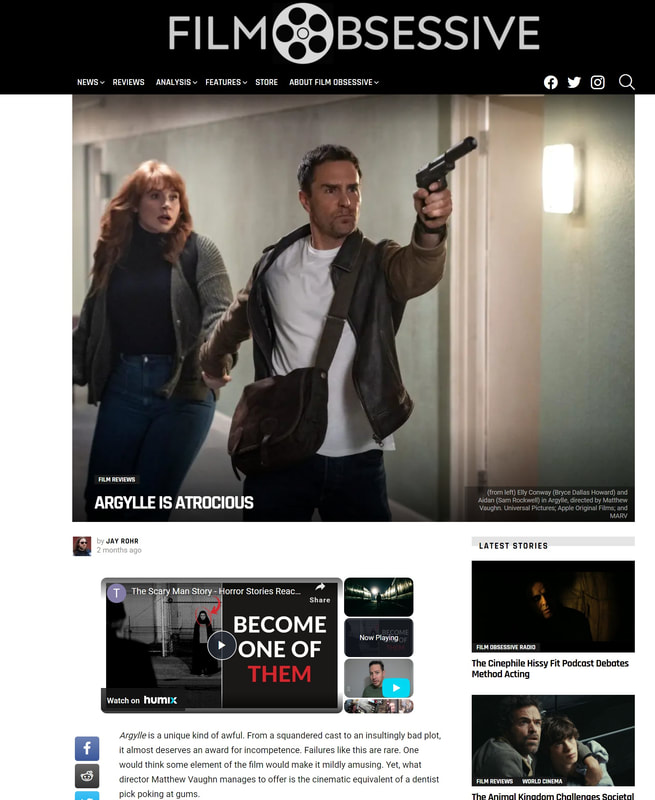The image size is (655, 800).
Task: Click the blue play button on thumbnail
Action: click(396, 688)
